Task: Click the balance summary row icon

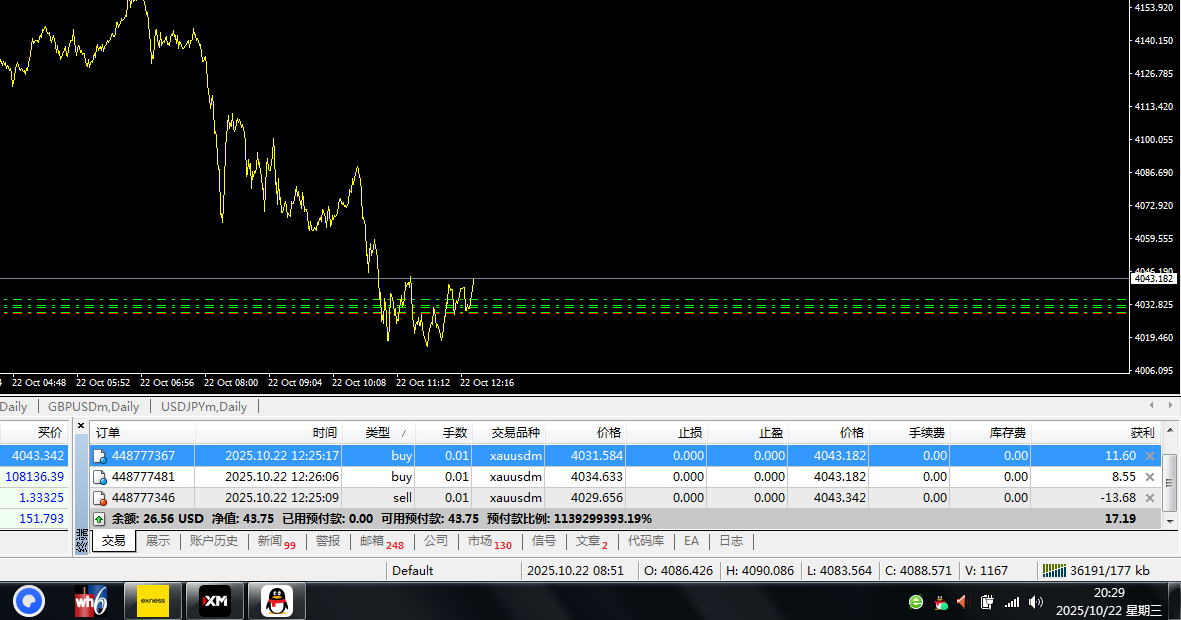Action: tap(99, 519)
